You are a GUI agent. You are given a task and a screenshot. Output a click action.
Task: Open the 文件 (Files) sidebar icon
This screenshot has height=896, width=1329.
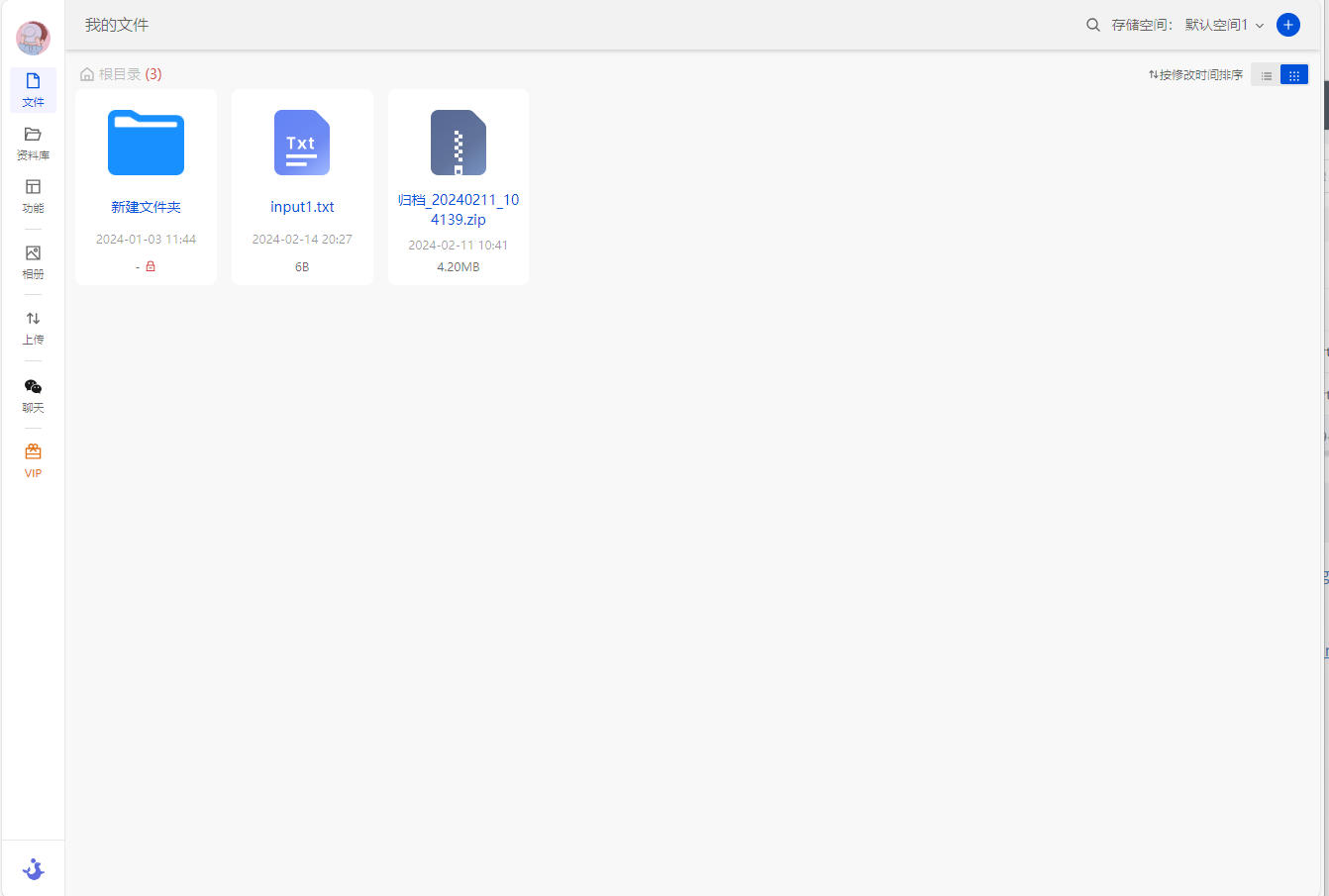point(33,89)
